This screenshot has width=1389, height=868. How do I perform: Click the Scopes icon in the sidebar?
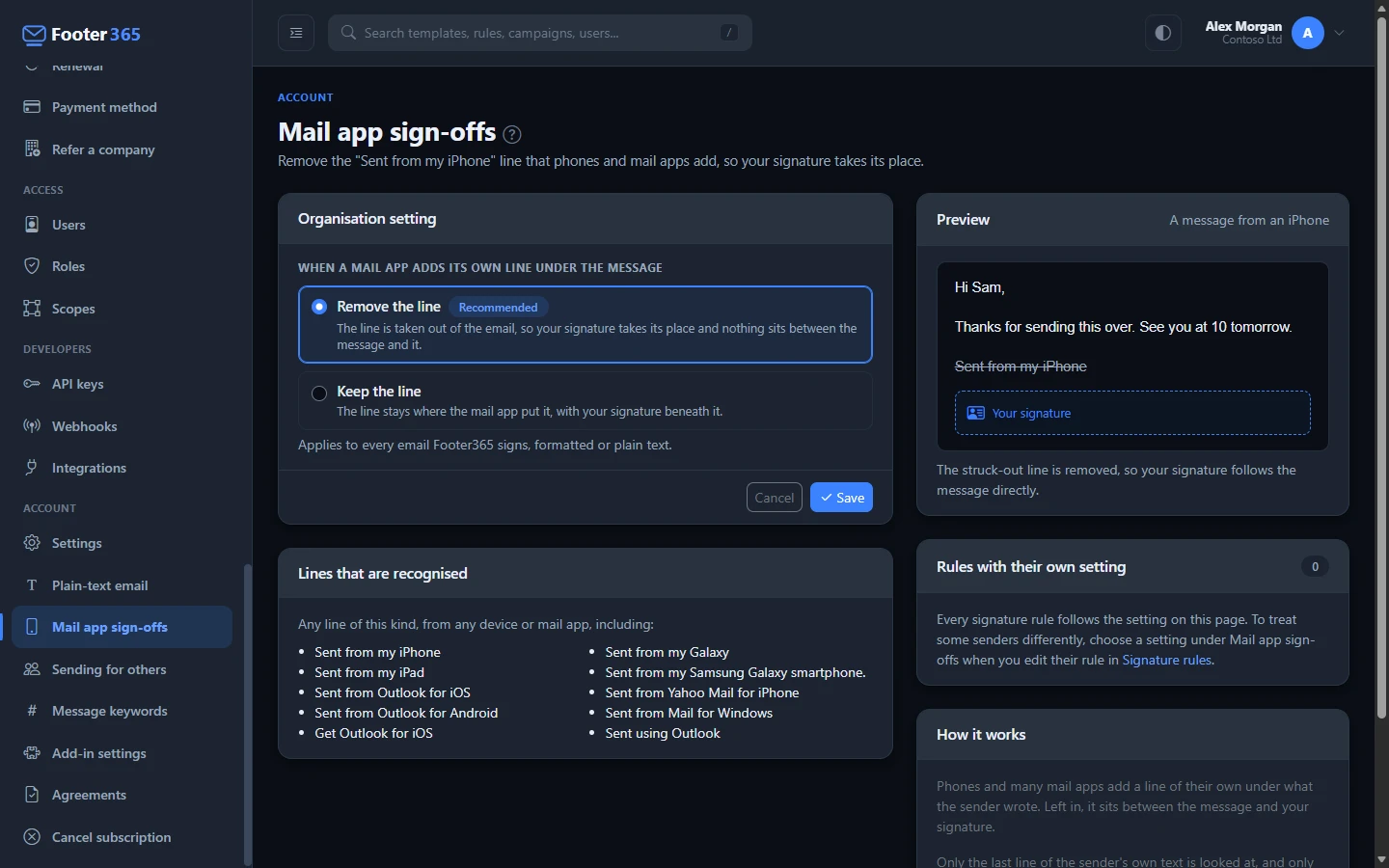(x=32, y=308)
